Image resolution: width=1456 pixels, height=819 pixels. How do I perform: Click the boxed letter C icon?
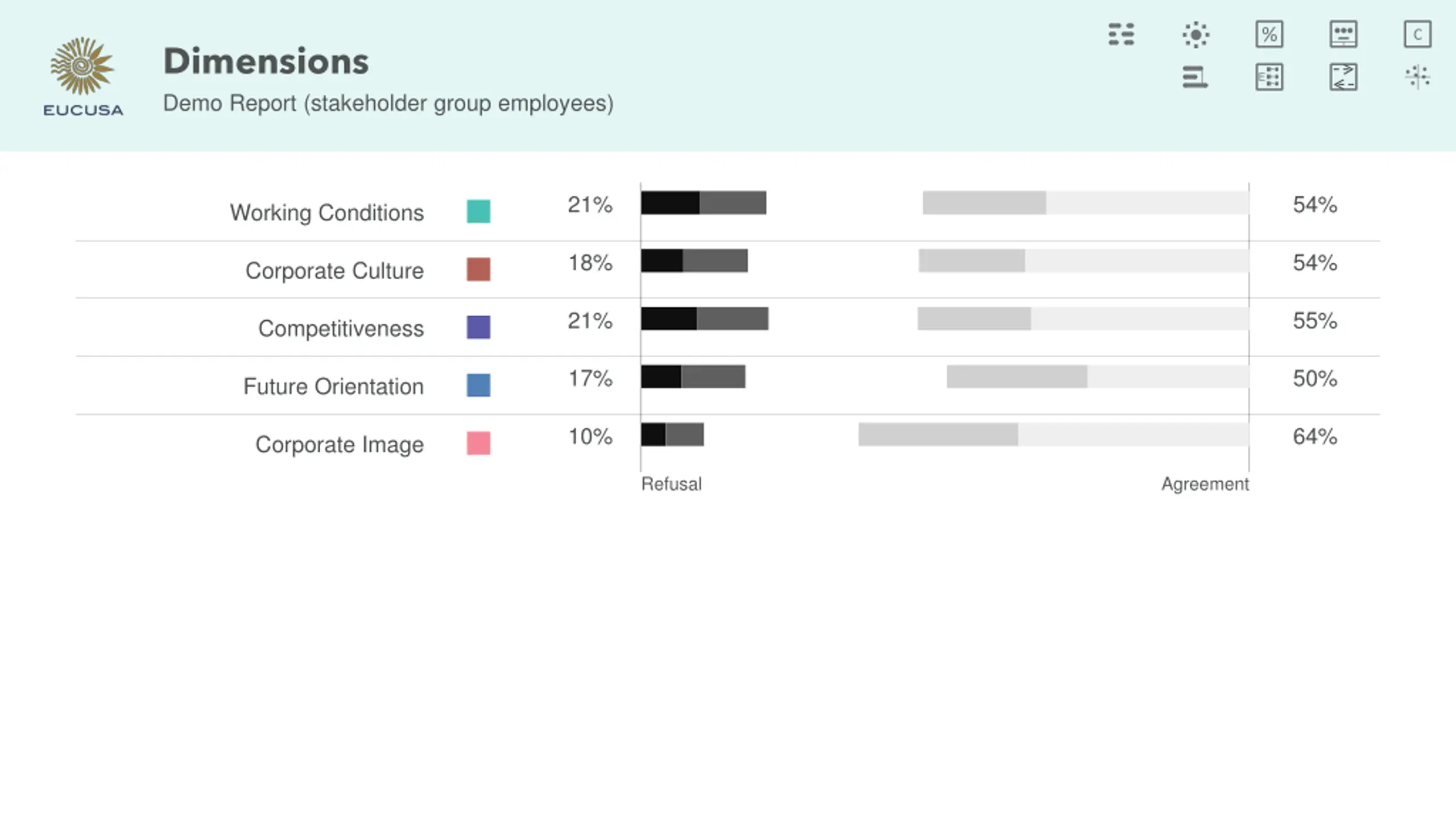click(x=1417, y=34)
